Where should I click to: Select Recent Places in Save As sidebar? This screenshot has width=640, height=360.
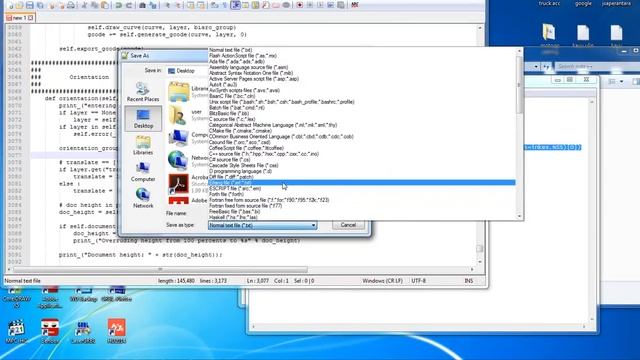pos(143,92)
